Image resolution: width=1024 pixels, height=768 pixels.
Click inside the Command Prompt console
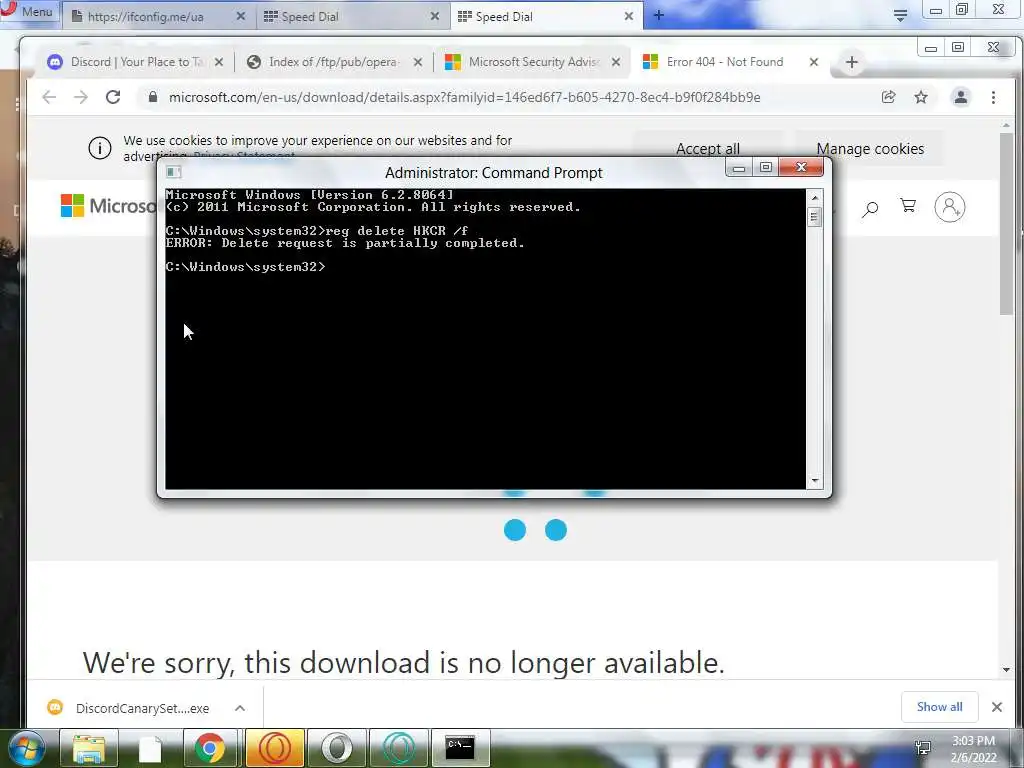(485, 339)
